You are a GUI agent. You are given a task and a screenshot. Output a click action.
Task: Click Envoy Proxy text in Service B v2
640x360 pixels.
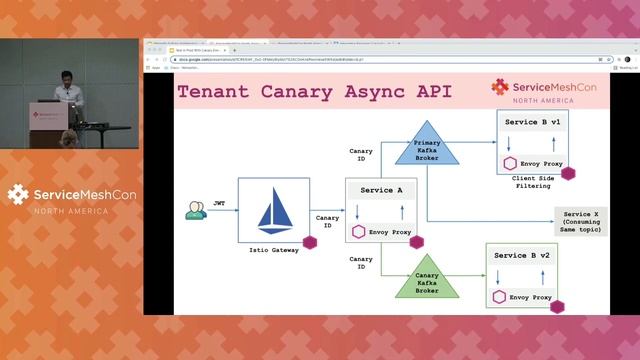tap(530, 298)
